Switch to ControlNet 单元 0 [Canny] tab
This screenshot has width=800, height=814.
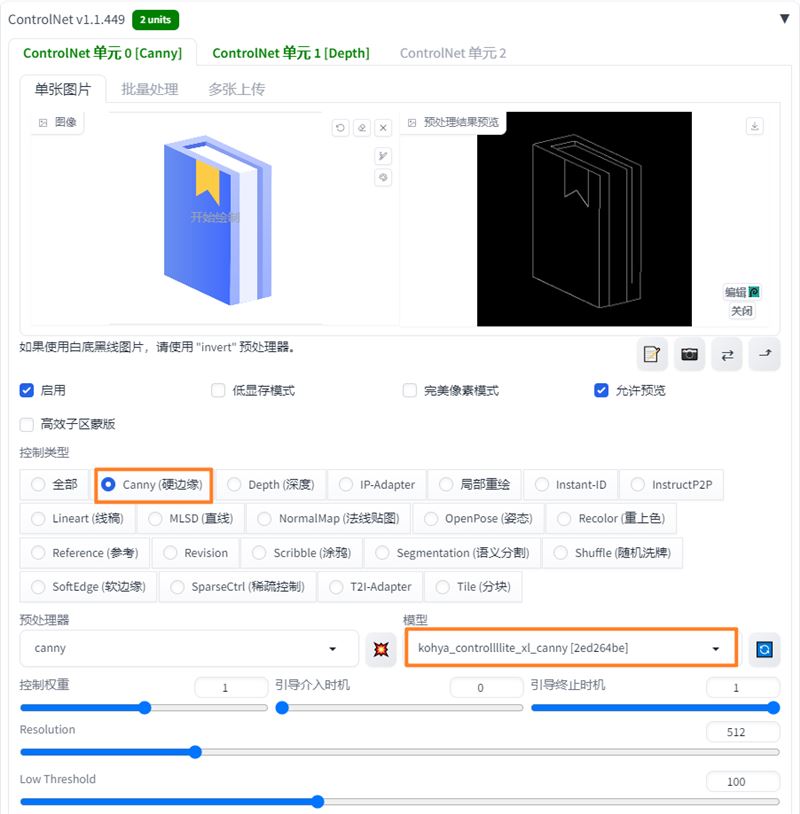tap(102, 53)
